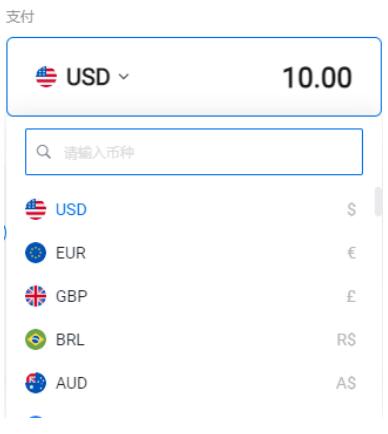Click the magnifier search icon

[x=44, y=152]
